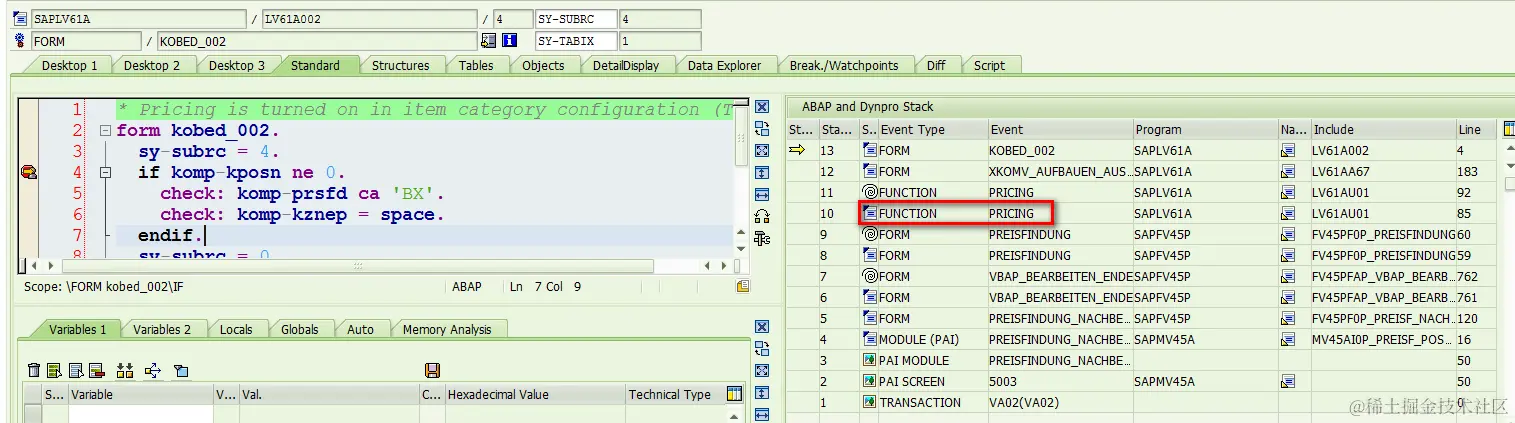Click the info icon beside KOBED_002 field
1515x423 pixels.
(509, 41)
